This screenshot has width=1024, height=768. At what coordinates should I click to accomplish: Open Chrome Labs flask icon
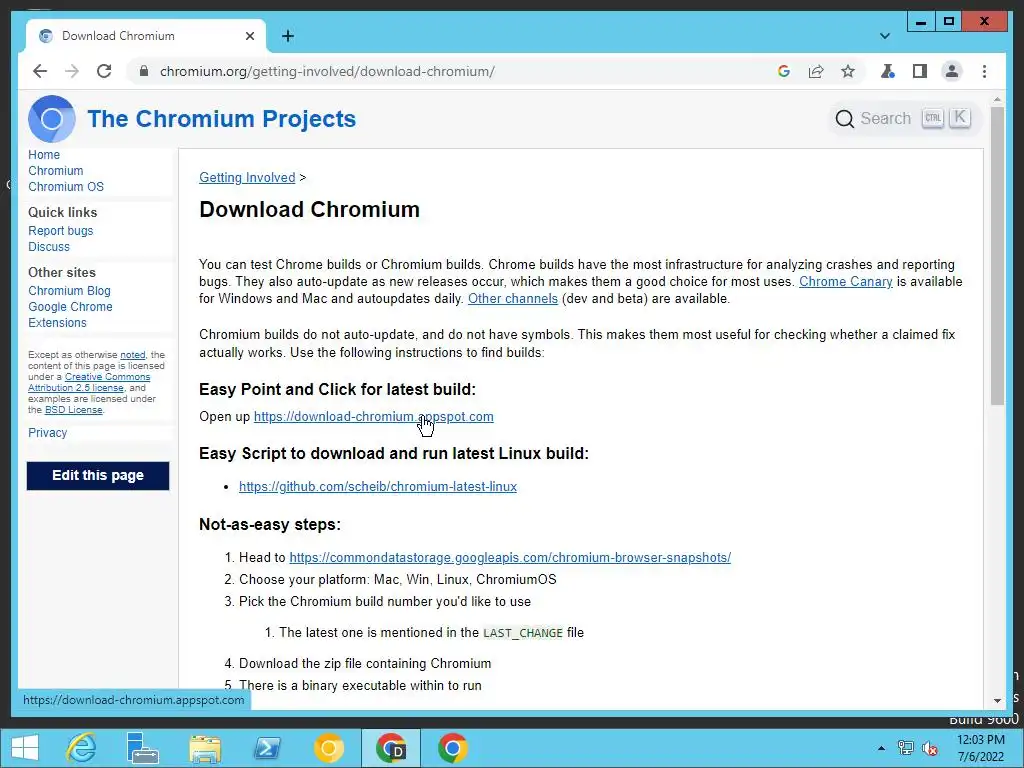(x=888, y=71)
